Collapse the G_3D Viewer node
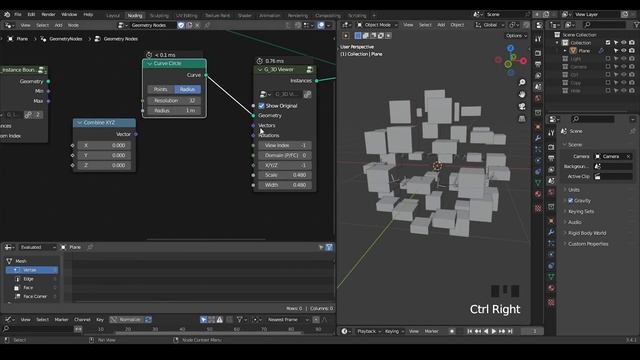This screenshot has width=640, height=360. point(260,70)
